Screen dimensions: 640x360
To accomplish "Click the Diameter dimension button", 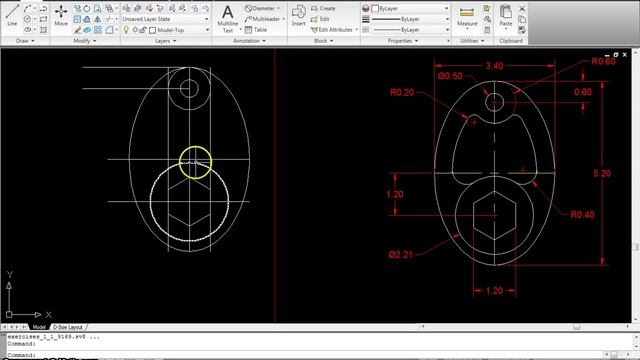I will coord(260,8).
